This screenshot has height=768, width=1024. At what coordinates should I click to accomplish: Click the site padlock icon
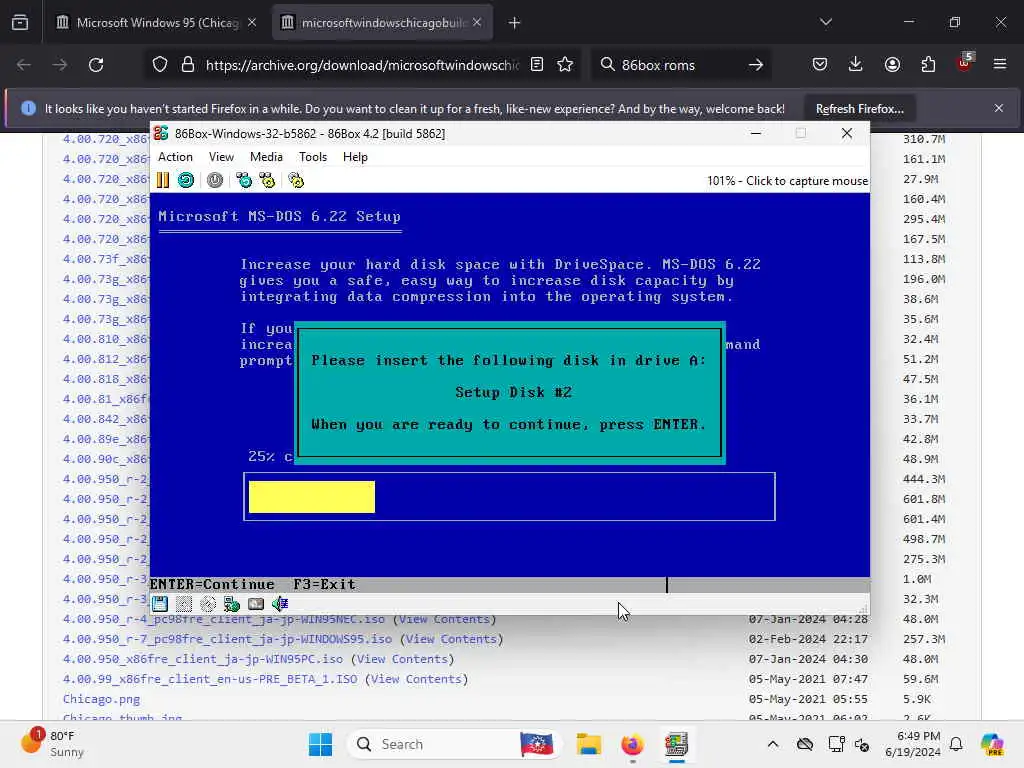188,65
